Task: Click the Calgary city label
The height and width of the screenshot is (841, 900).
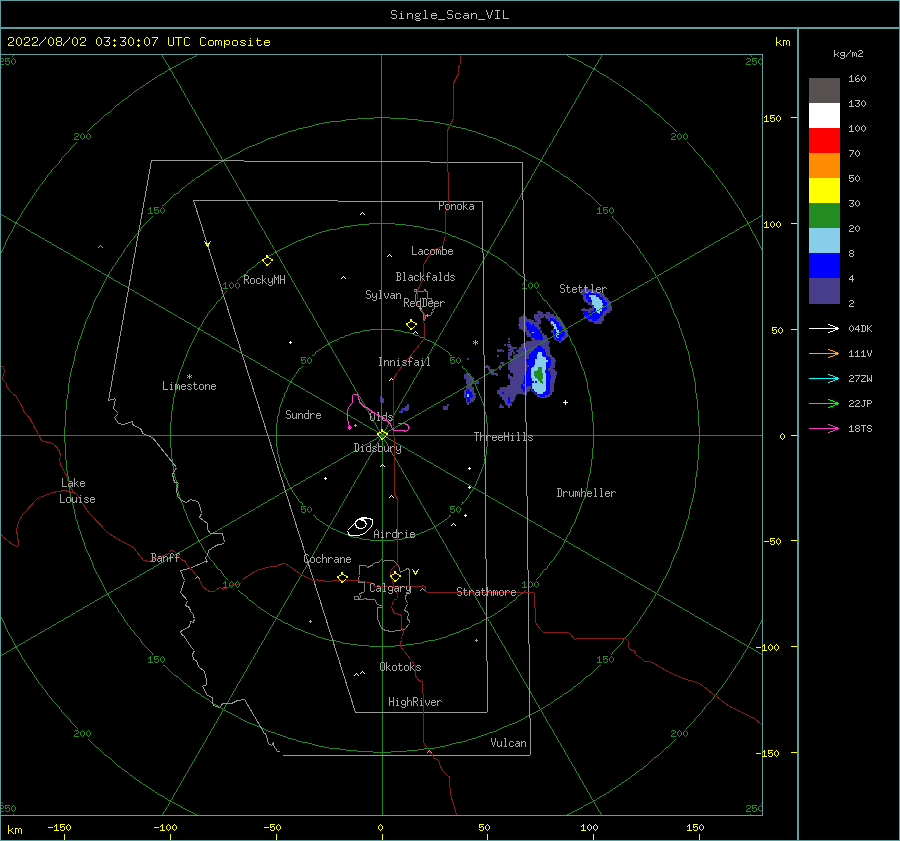Action: [390, 588]
